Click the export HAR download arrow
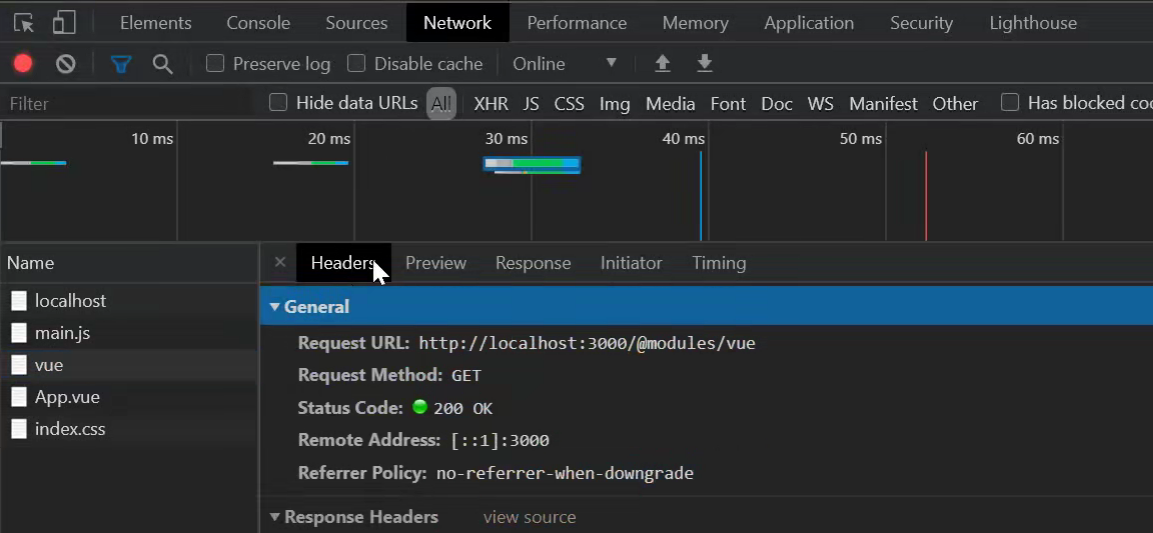This screenshot has height=533, width=1153. tap(705, 64)
